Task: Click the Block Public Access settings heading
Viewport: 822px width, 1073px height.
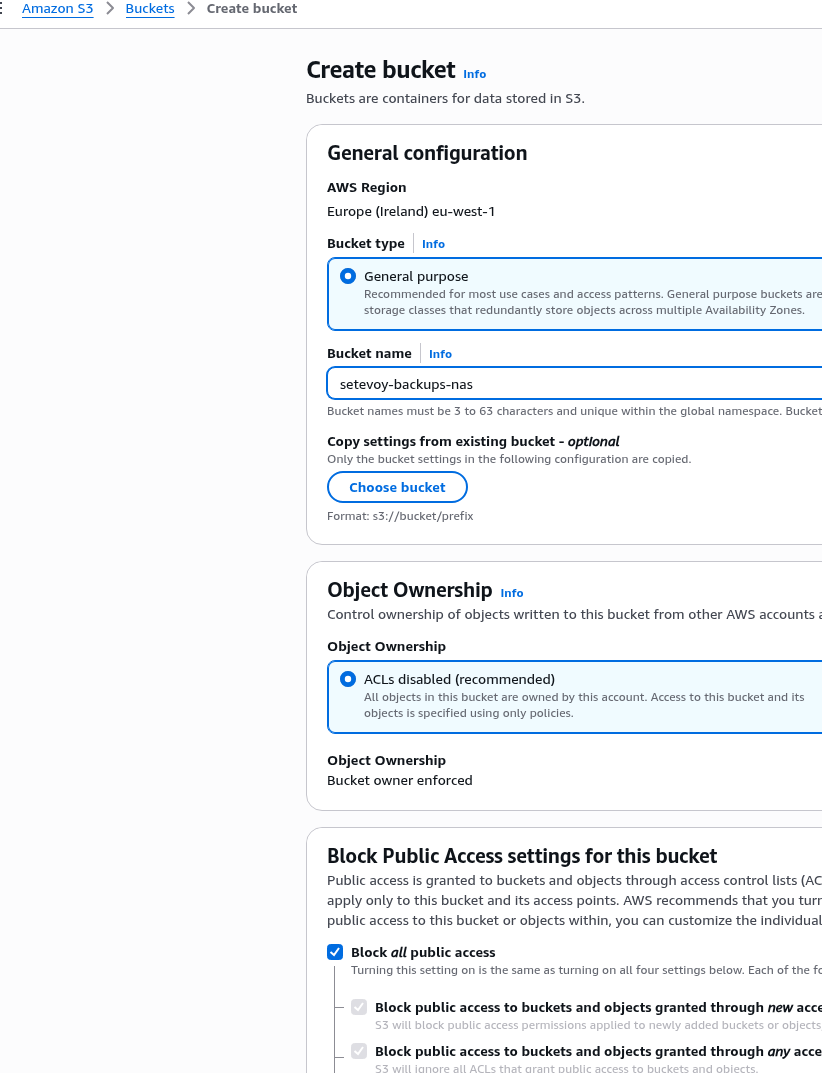Action: tap(522, 856)
